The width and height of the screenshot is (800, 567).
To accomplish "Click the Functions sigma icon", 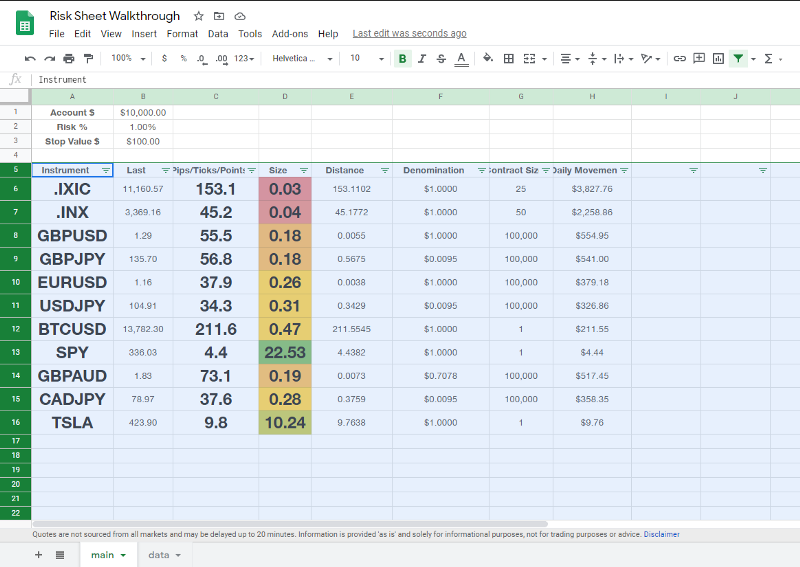I will [768, 59].
